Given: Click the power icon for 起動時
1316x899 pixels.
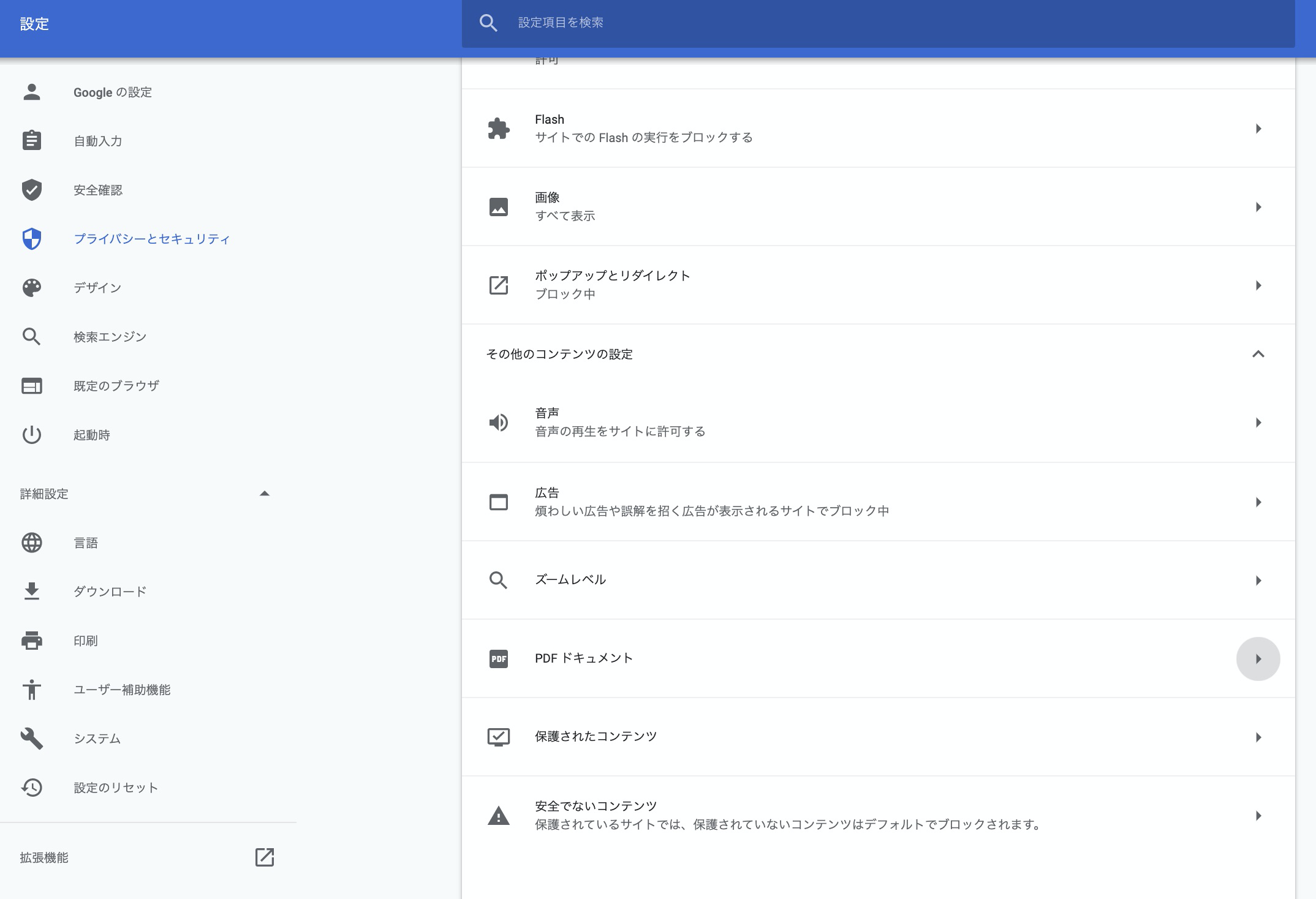Looking at the screenshot, I should click(32, 435).
